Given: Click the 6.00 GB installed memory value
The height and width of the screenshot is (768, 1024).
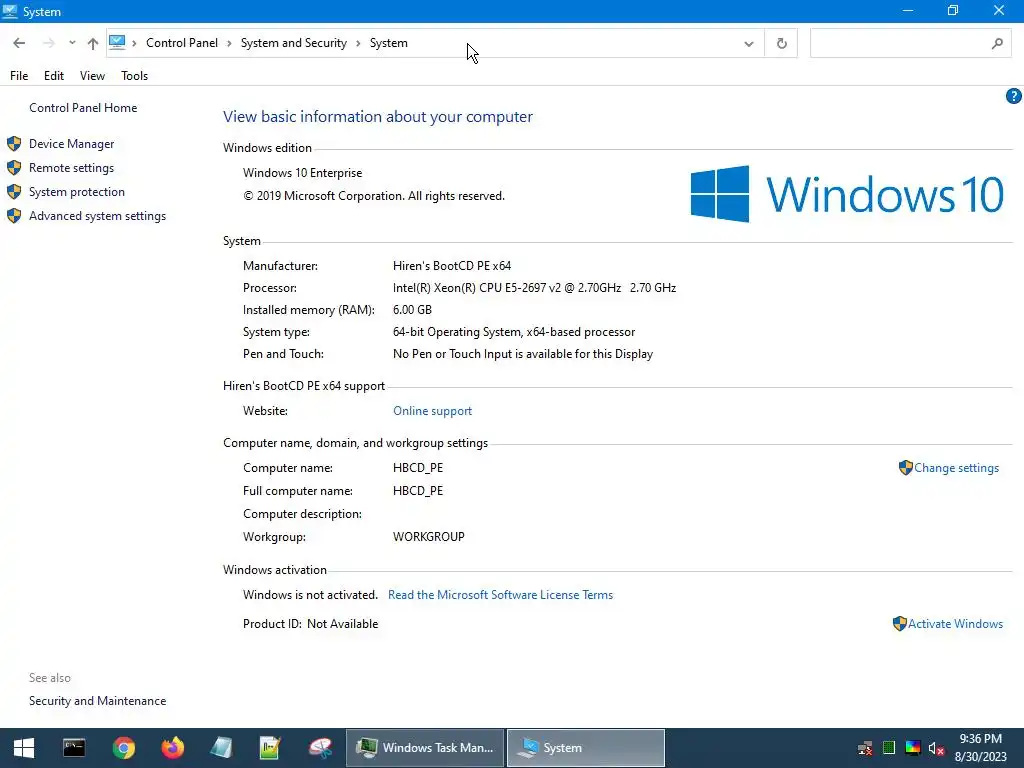Looking at the screenshot, I should click(412, 310).
